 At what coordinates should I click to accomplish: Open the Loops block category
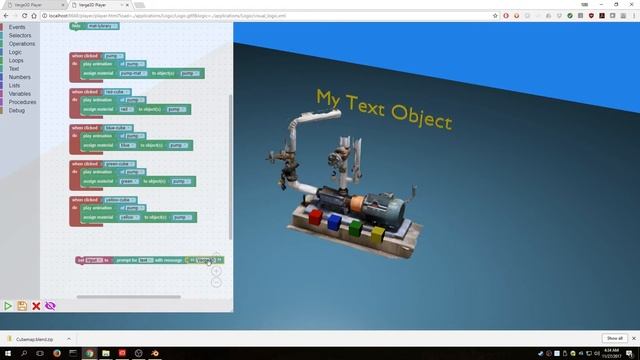tap(16, 60)
